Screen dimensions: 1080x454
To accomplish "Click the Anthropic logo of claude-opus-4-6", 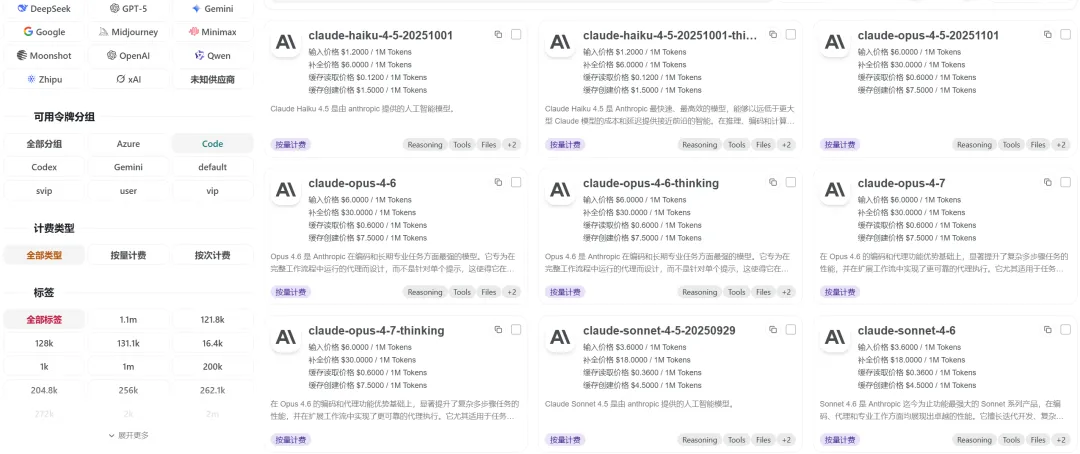I will [x=286, y=190].
